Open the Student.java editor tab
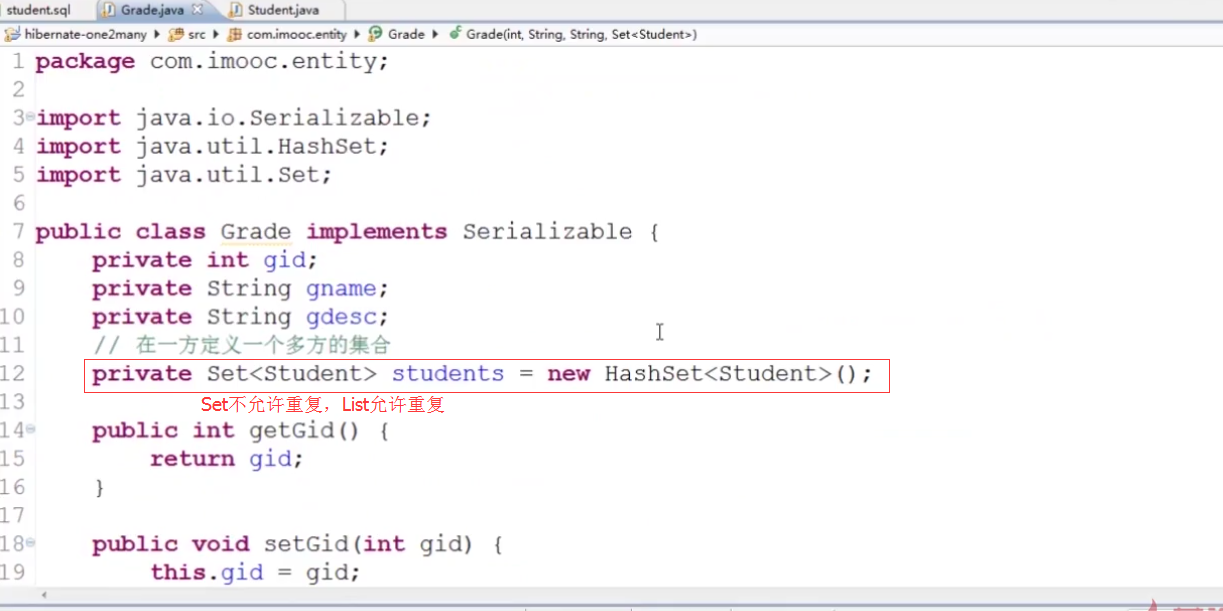This screenshot has height=611, width=1223. tap(282, 10)
